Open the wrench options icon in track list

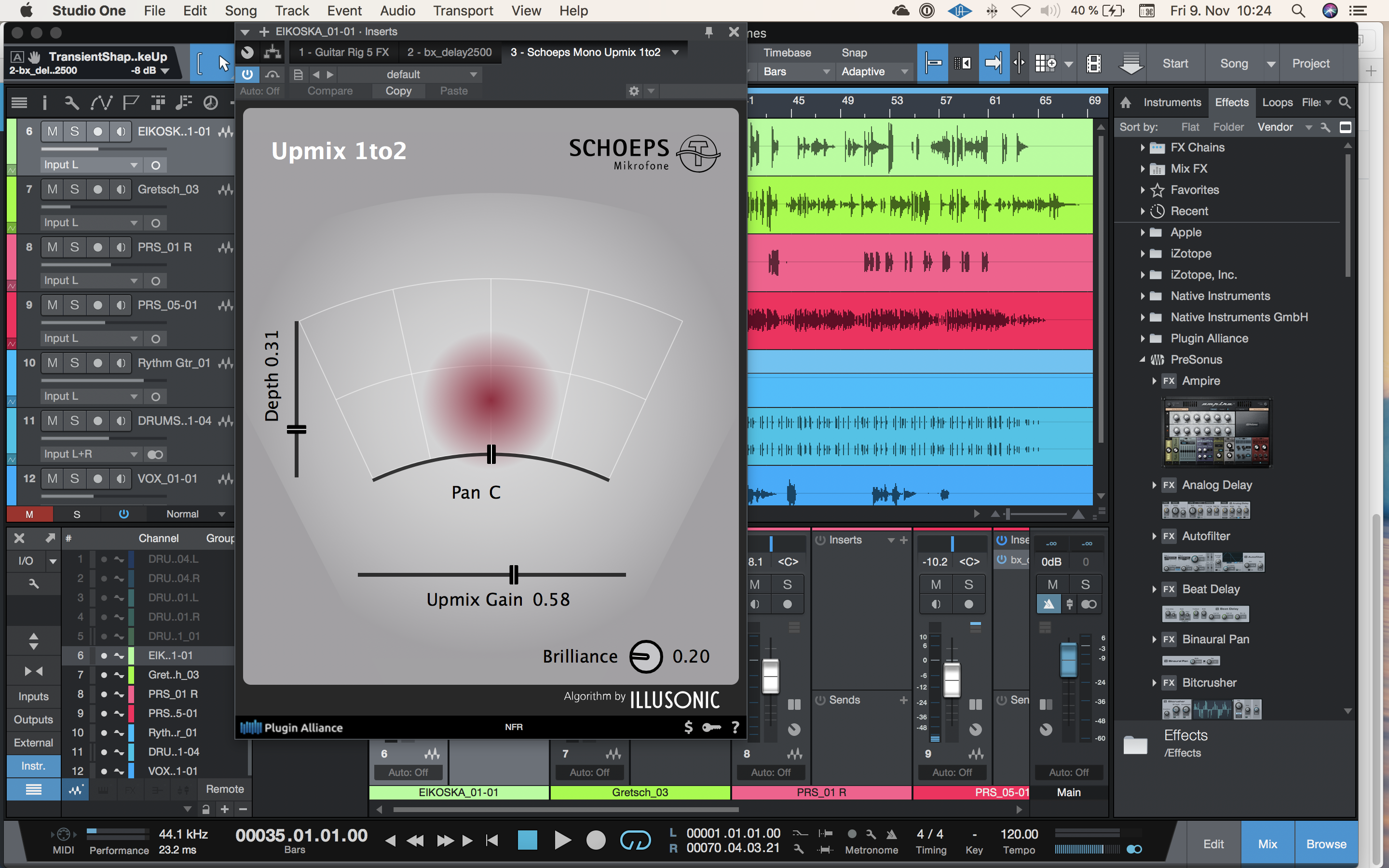(71, 103)
